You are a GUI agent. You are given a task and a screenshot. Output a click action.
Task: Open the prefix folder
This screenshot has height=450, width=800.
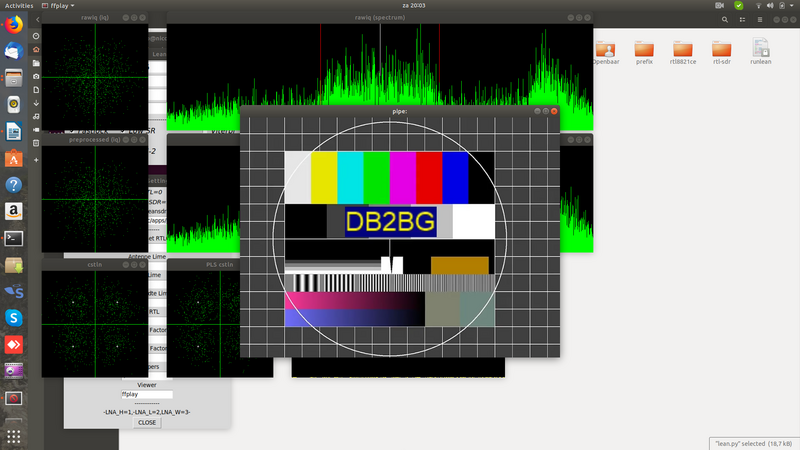point(646,51)
